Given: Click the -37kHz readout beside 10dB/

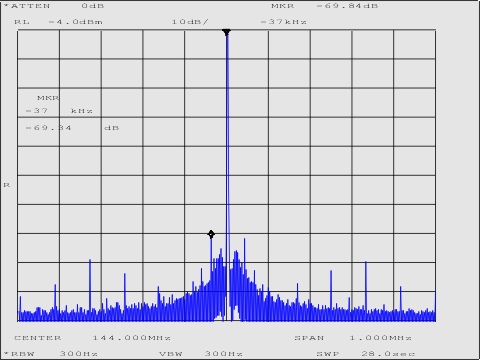Looking at the screenshot, I should pyautogui.click(x=284, y=22).
